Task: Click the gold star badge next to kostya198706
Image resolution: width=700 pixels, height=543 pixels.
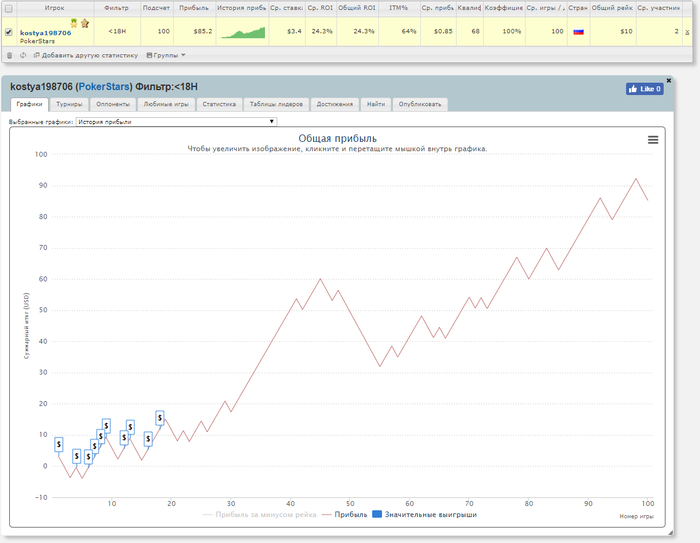Action: [x=85, y=23]
